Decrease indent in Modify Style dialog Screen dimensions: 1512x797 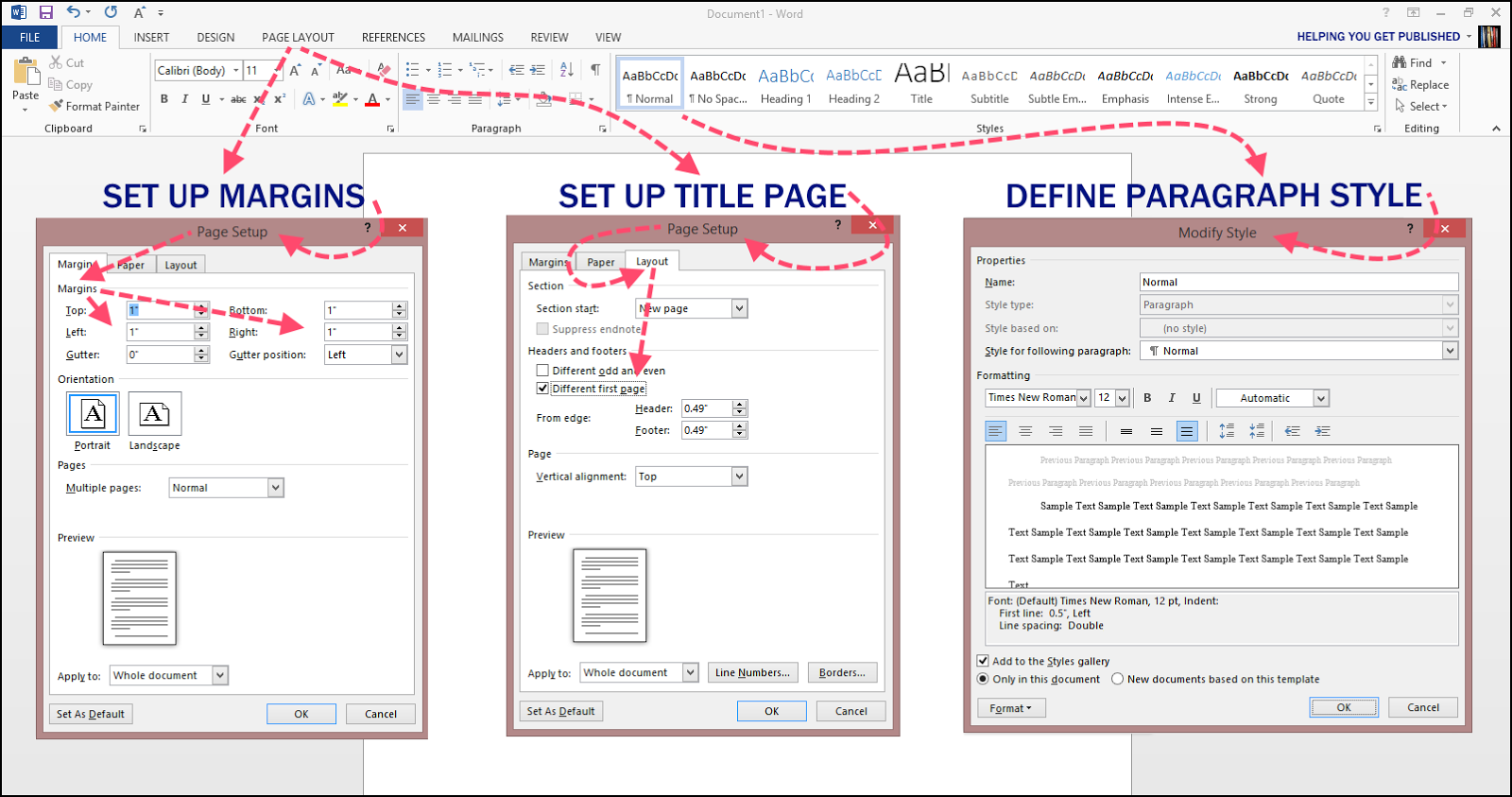1293,431
